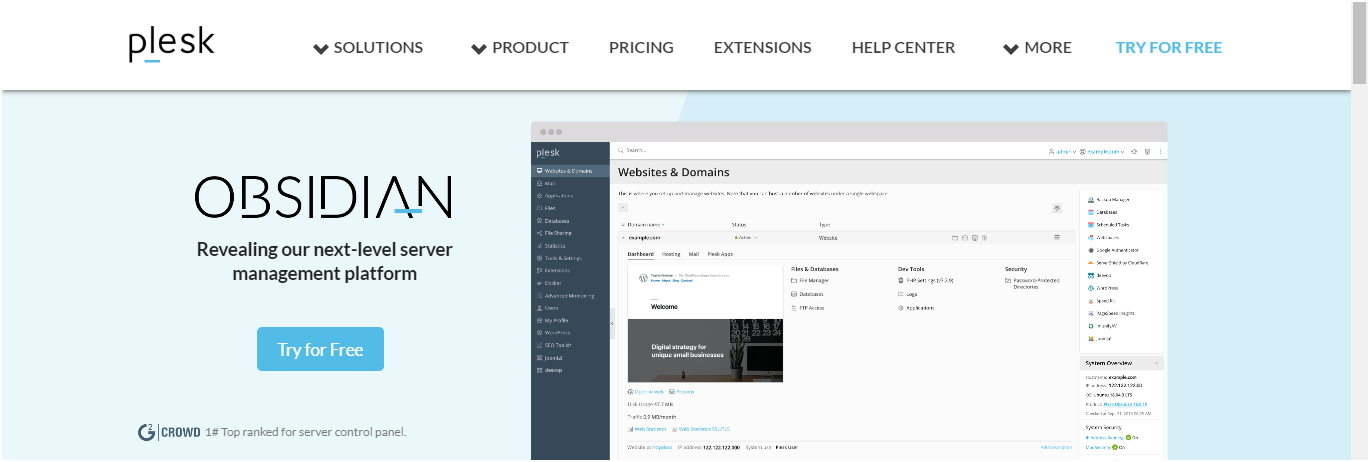This screenshot has width=1370, height=462.
Task: Click the TRY FOR FREE header link
Action: click(1169, 47)
